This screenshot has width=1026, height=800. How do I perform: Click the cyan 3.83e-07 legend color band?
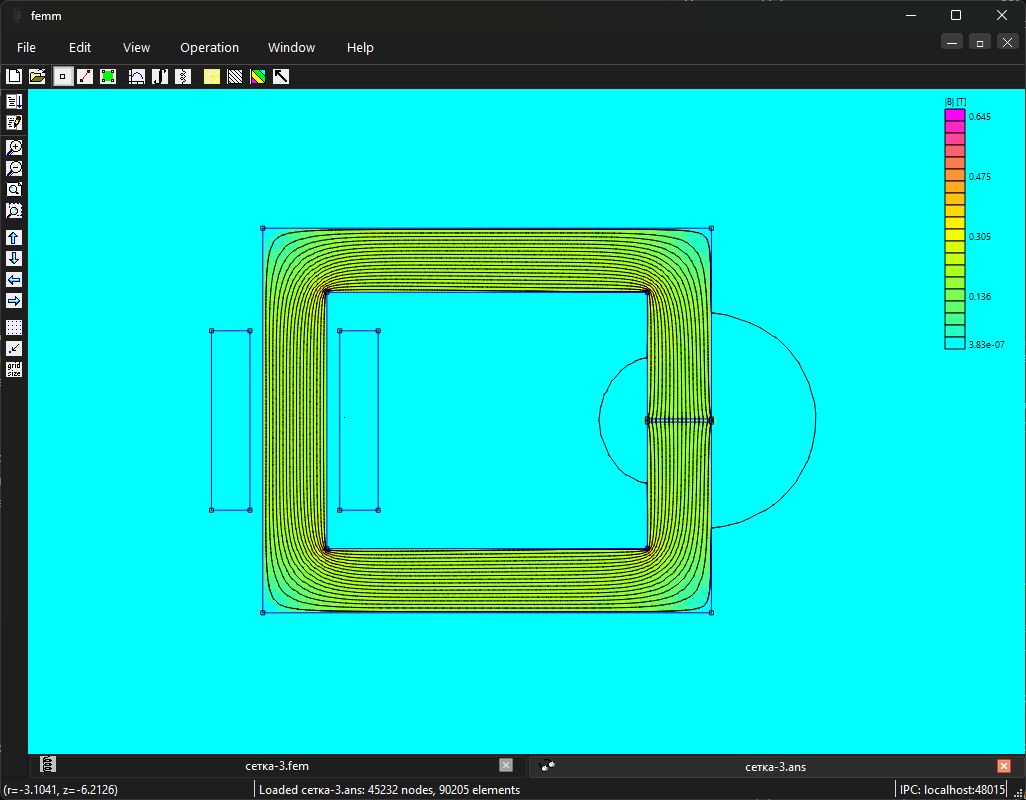pos(955,343)
